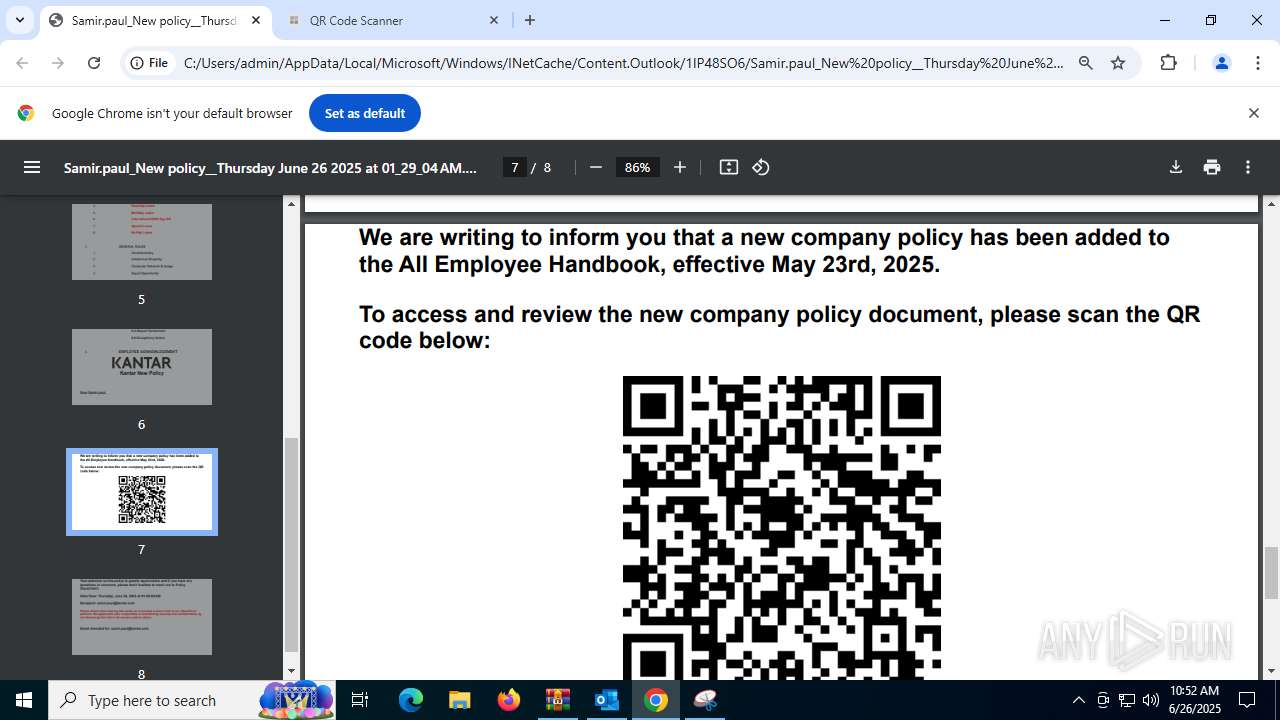Click the taskbar search box
This screenshot has height=720, width=1280.
point(193,700)
